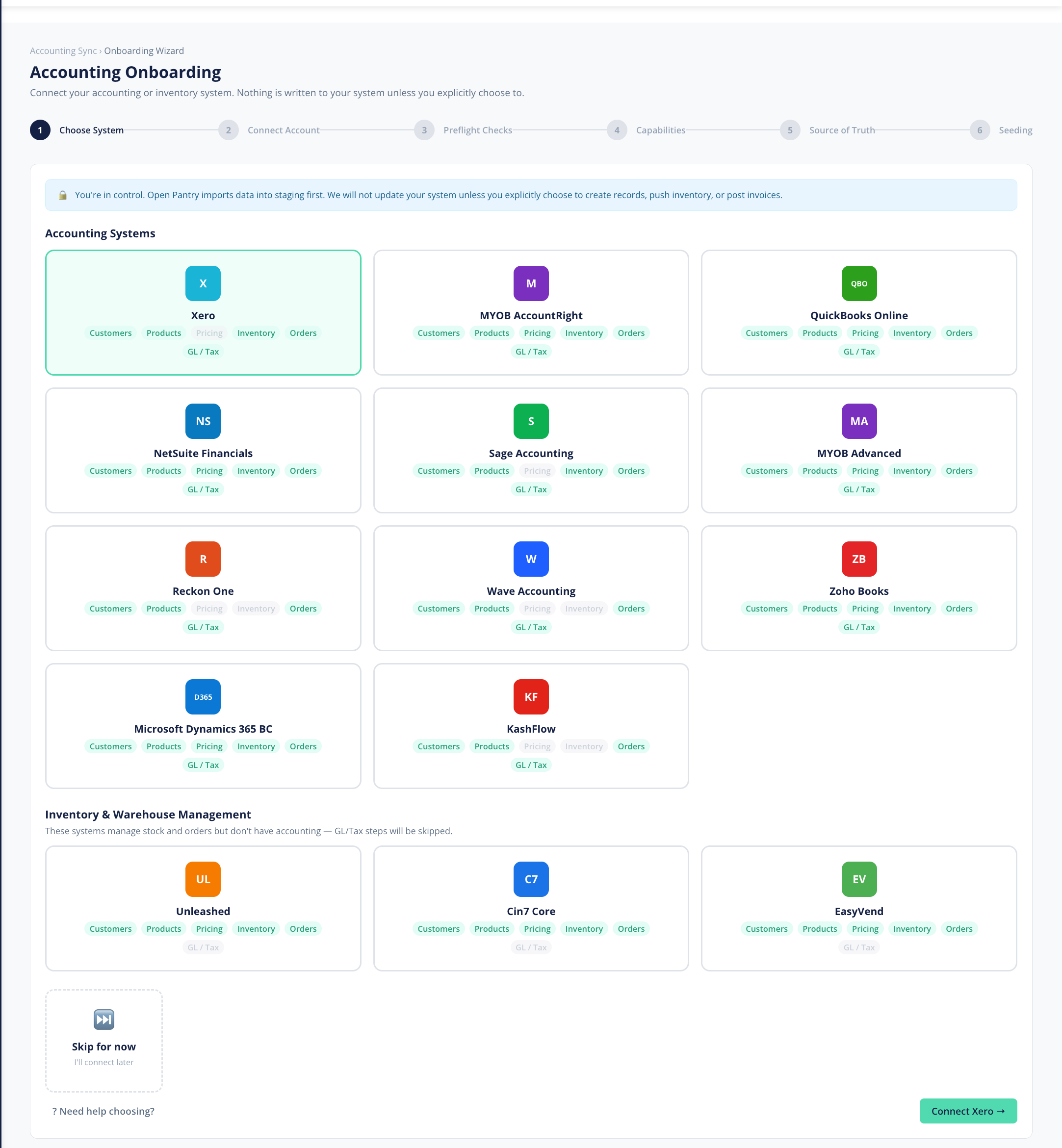This screenshot has width=1062, height=1148.
Task: Follow the Accounting Sync breadcrumb link
Action: [63, 51]
